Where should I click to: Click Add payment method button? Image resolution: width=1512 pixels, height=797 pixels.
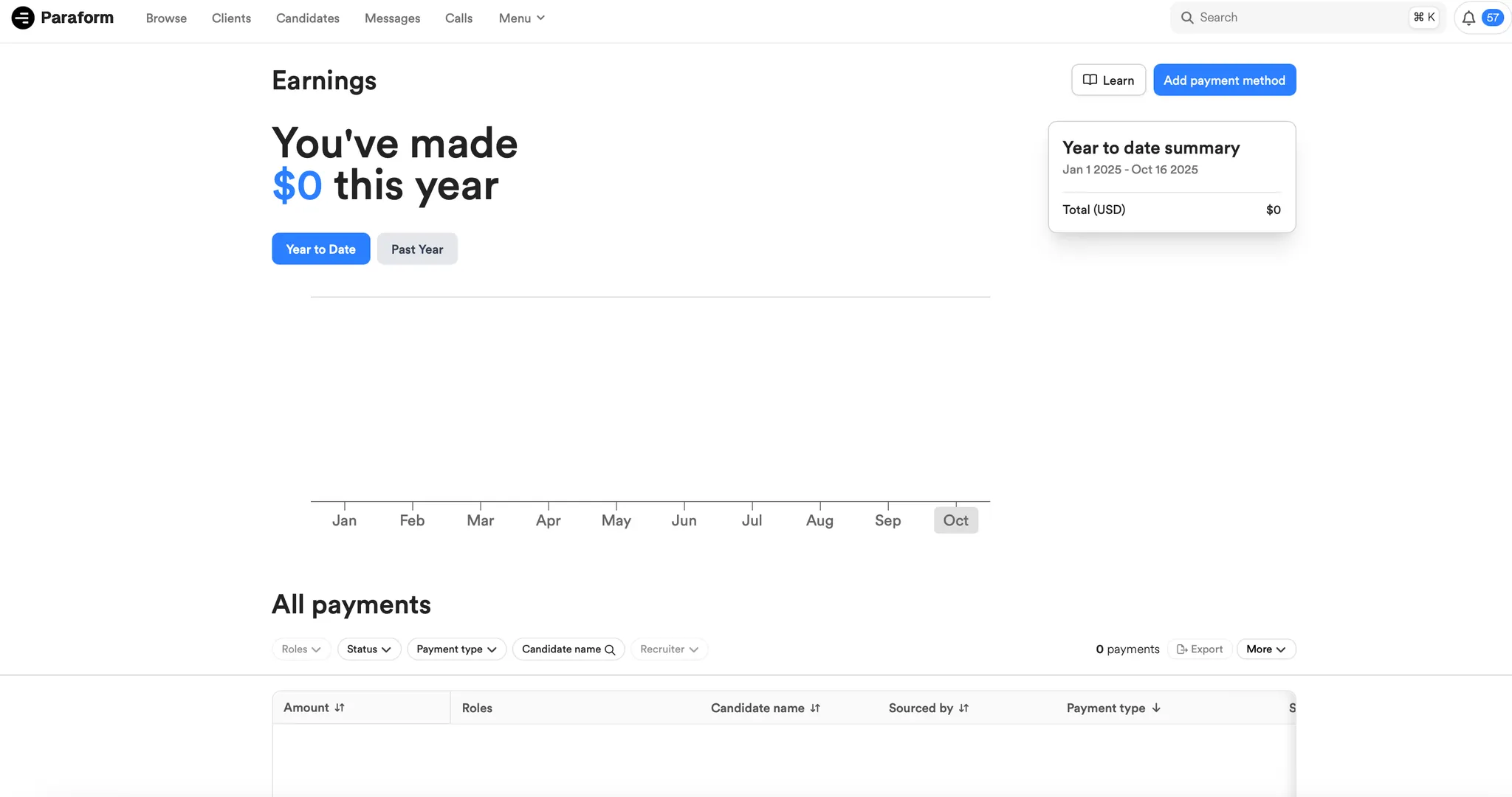(x=1224, y=80)
